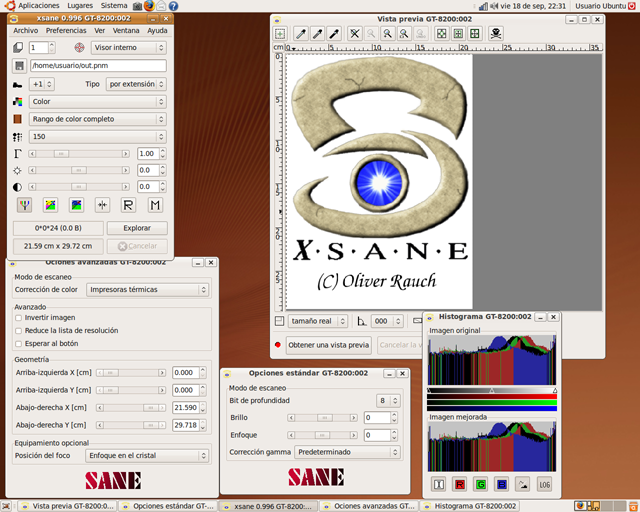640x512 pixels.
Task: Toggle the red channel histogram button
Action: tap(460, 484)
